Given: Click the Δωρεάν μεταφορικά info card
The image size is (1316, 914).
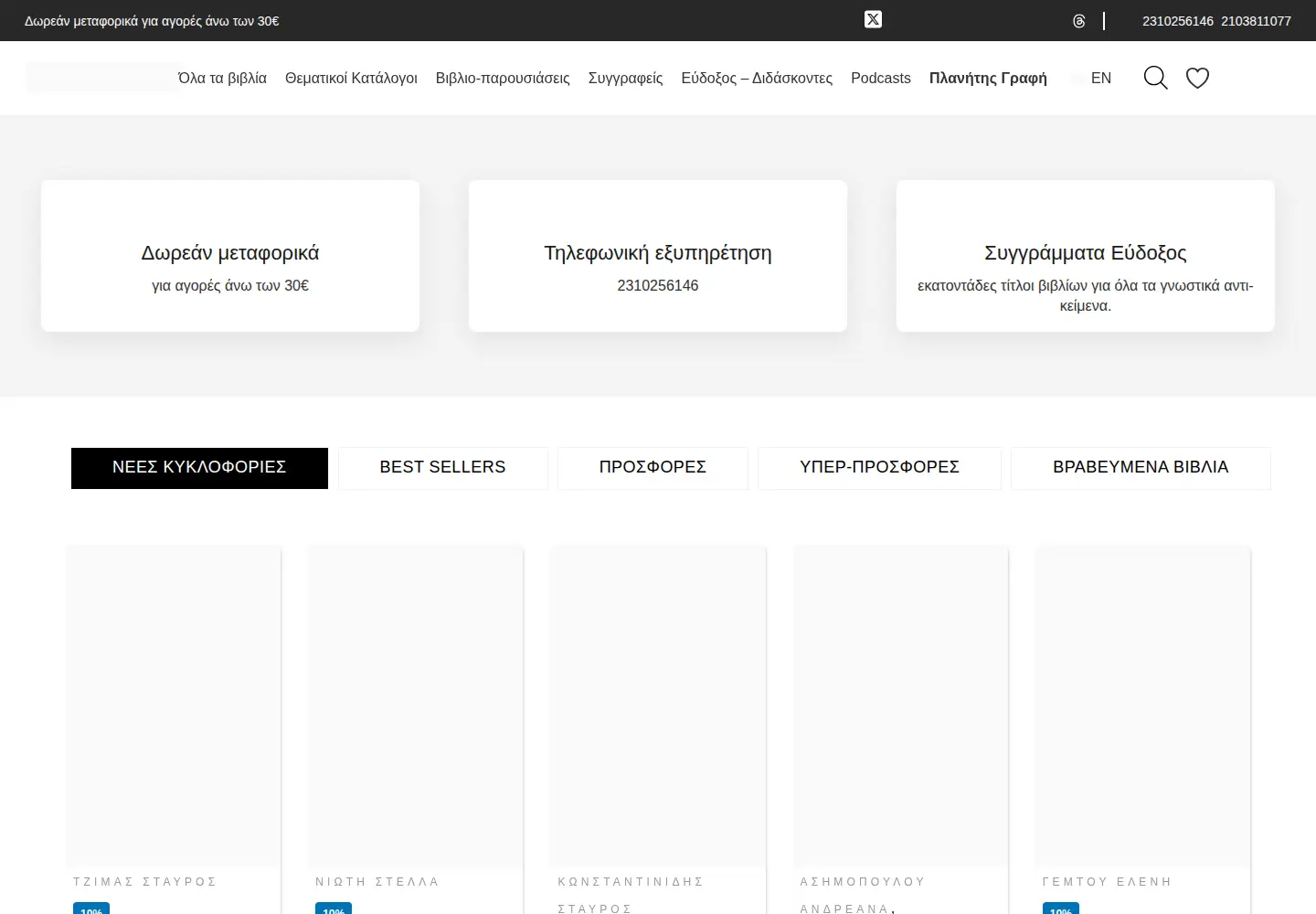Looking at the screenshot, I should [x=230, y=256].
